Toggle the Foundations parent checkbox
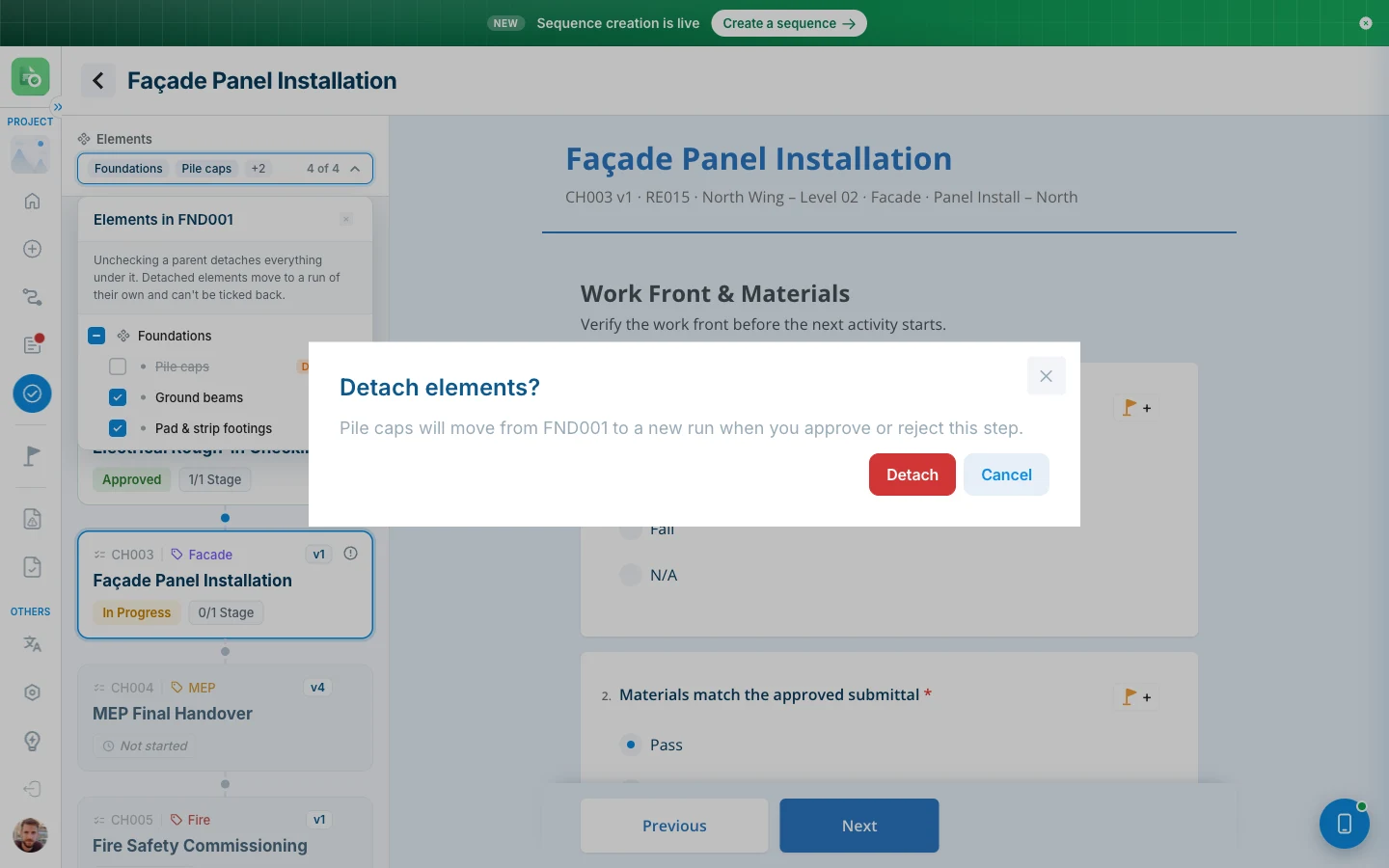 (96, 336)
